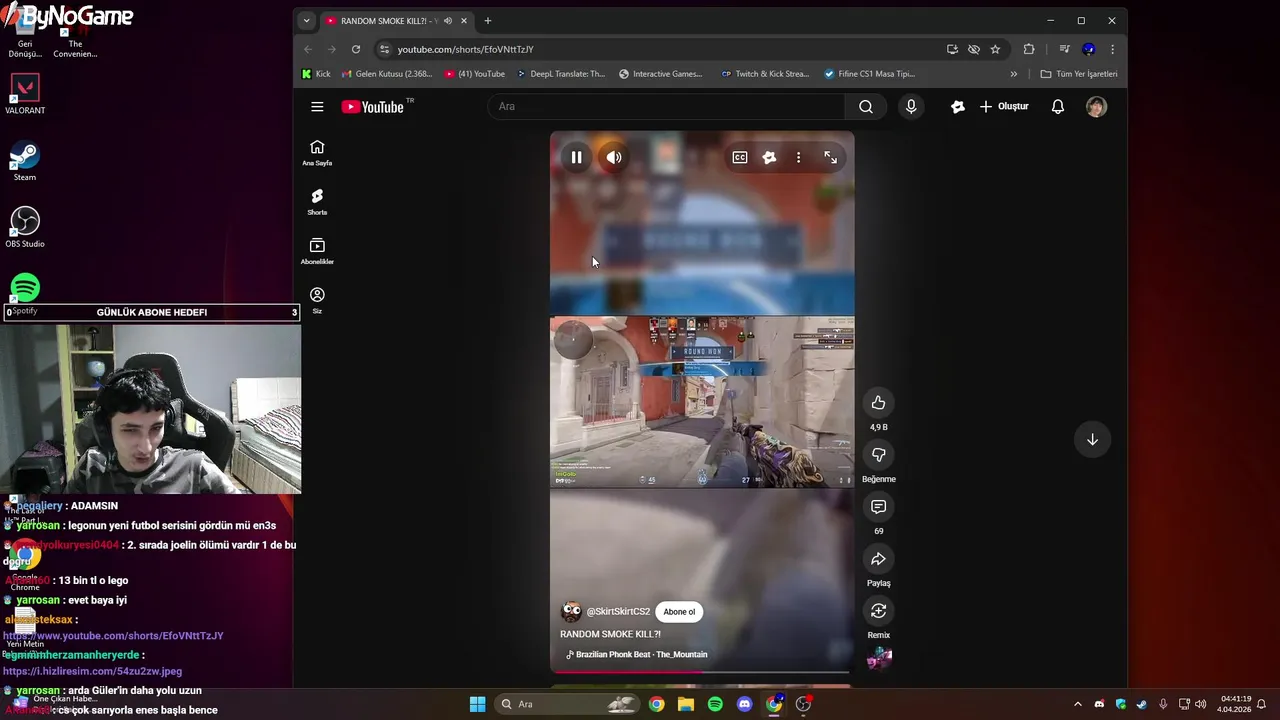The height and width of the screenshot is (720, 1280).
Task: Mute the Shorts video volume
Action: [614, 157]
